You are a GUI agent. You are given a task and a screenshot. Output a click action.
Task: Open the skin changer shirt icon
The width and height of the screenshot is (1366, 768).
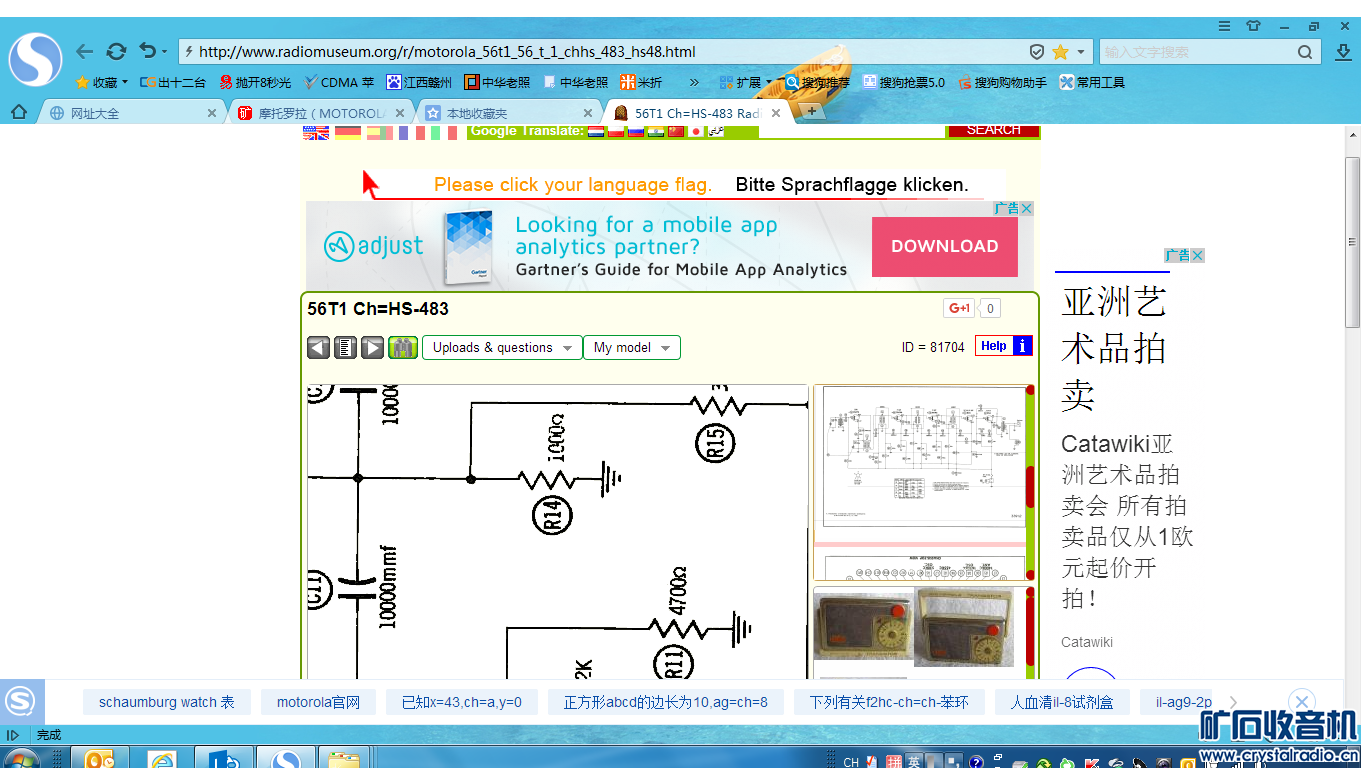click(1253, 25)
